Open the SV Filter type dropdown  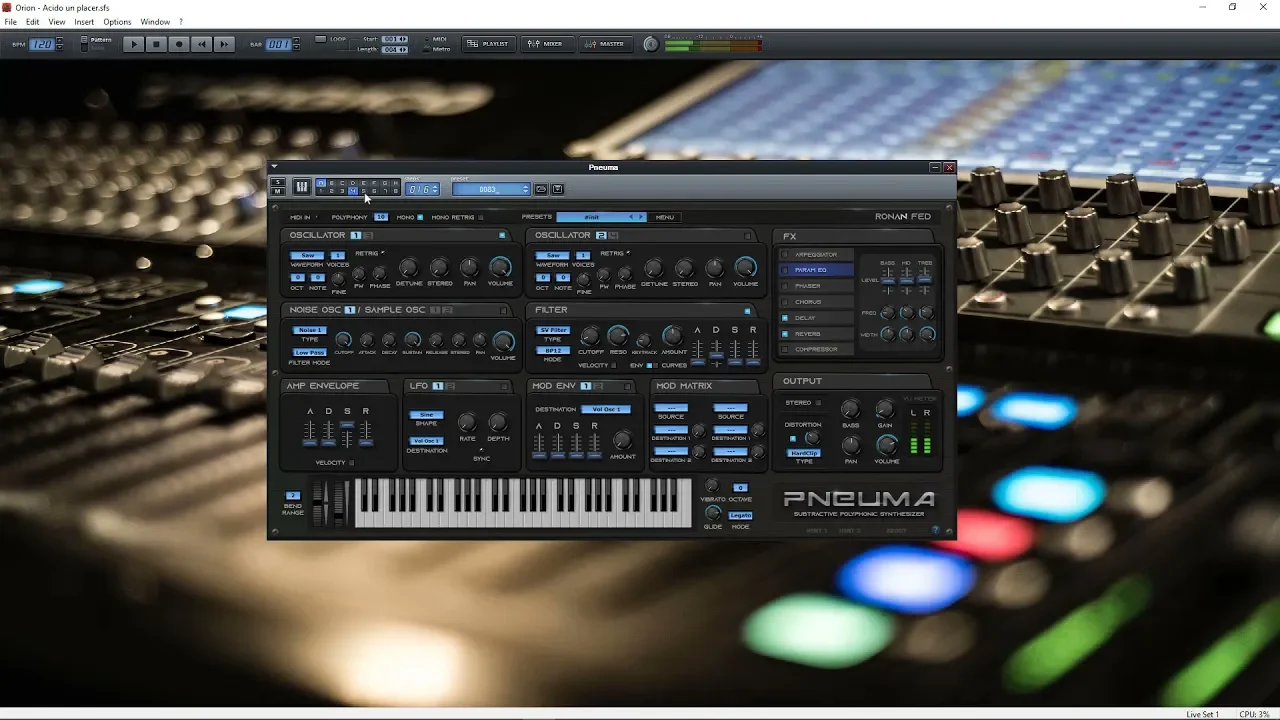click(x=553, y=330)
